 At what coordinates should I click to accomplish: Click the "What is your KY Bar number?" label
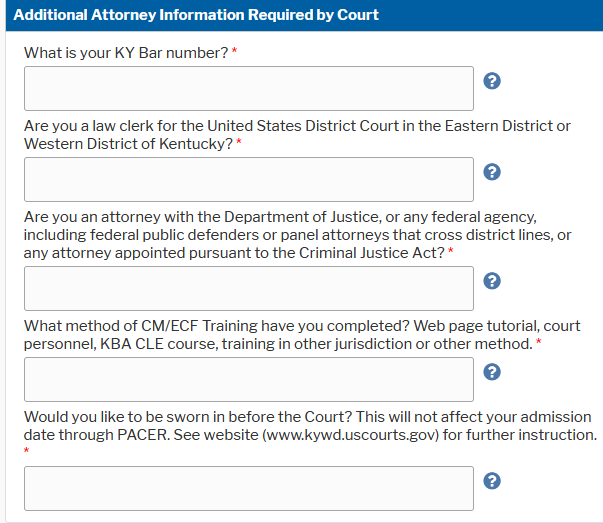tap(126, 53)
